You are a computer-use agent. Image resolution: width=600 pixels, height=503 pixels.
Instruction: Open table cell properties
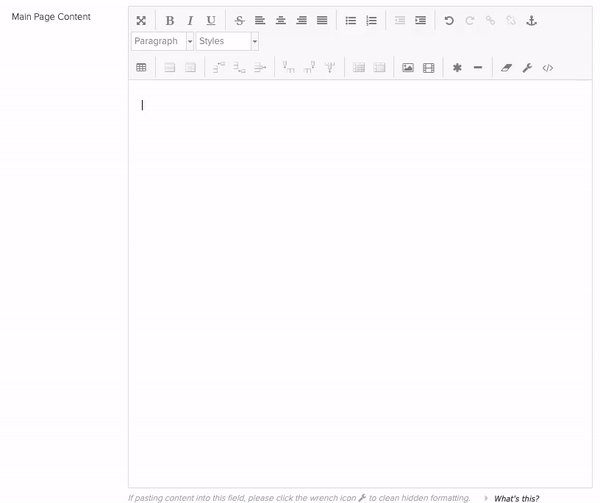(x=190, y=68)
